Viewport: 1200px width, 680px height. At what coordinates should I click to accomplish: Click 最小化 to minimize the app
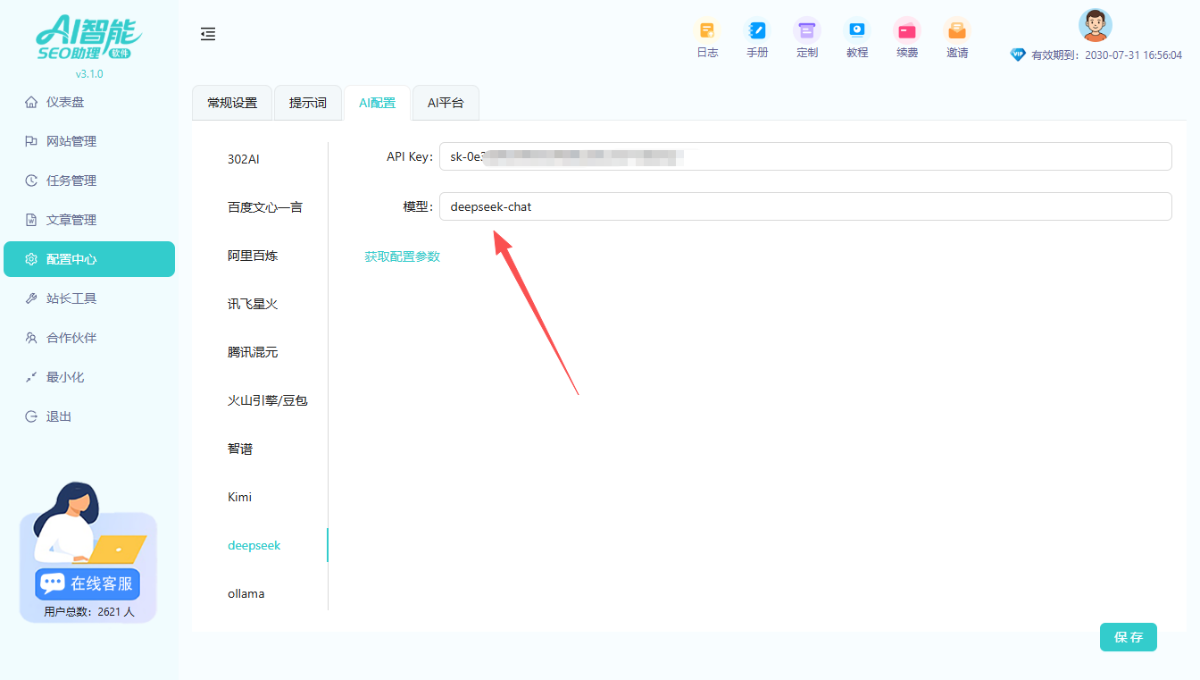point(89,377)
